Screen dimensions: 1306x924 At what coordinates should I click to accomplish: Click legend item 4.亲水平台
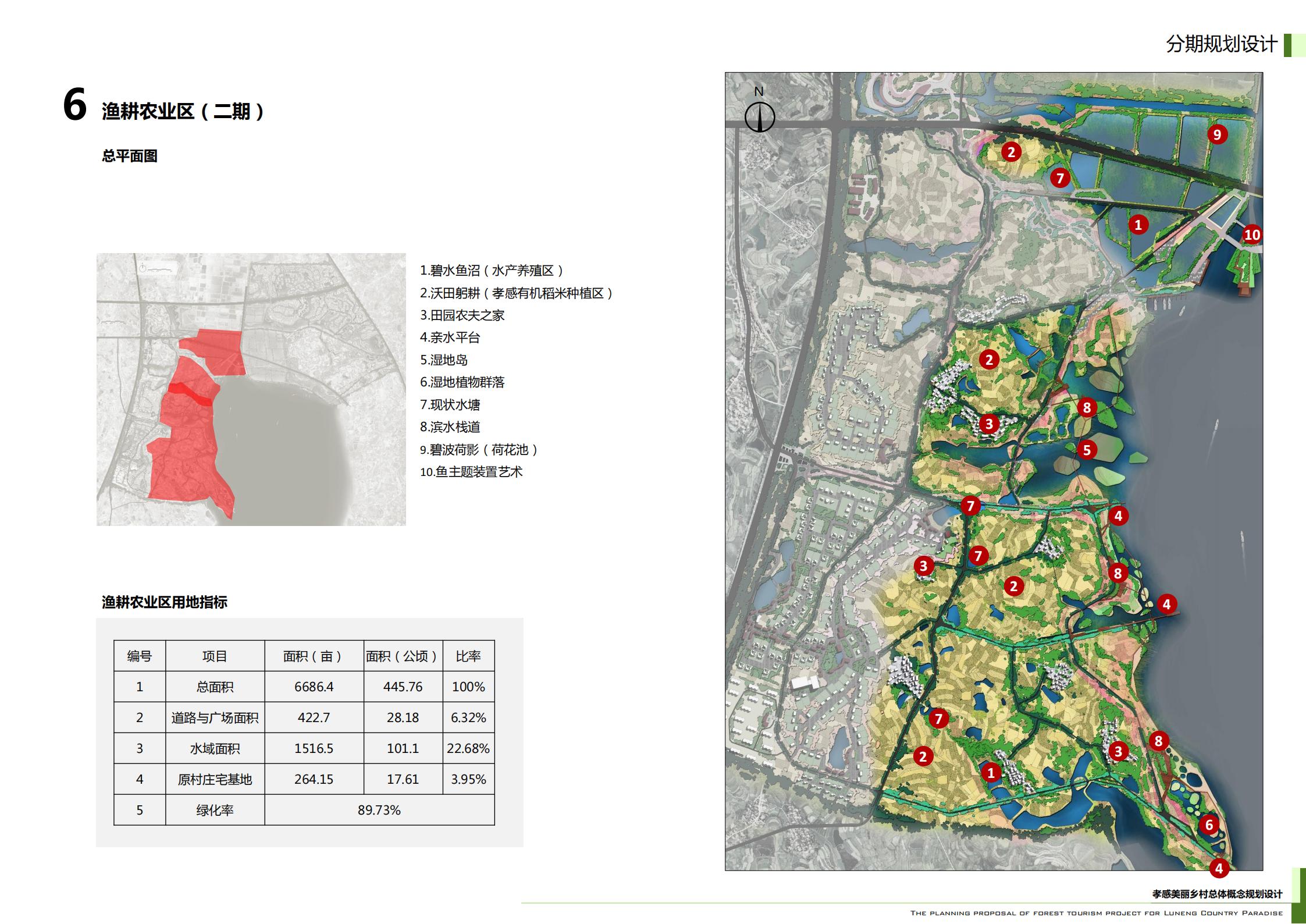coord(450,337)
